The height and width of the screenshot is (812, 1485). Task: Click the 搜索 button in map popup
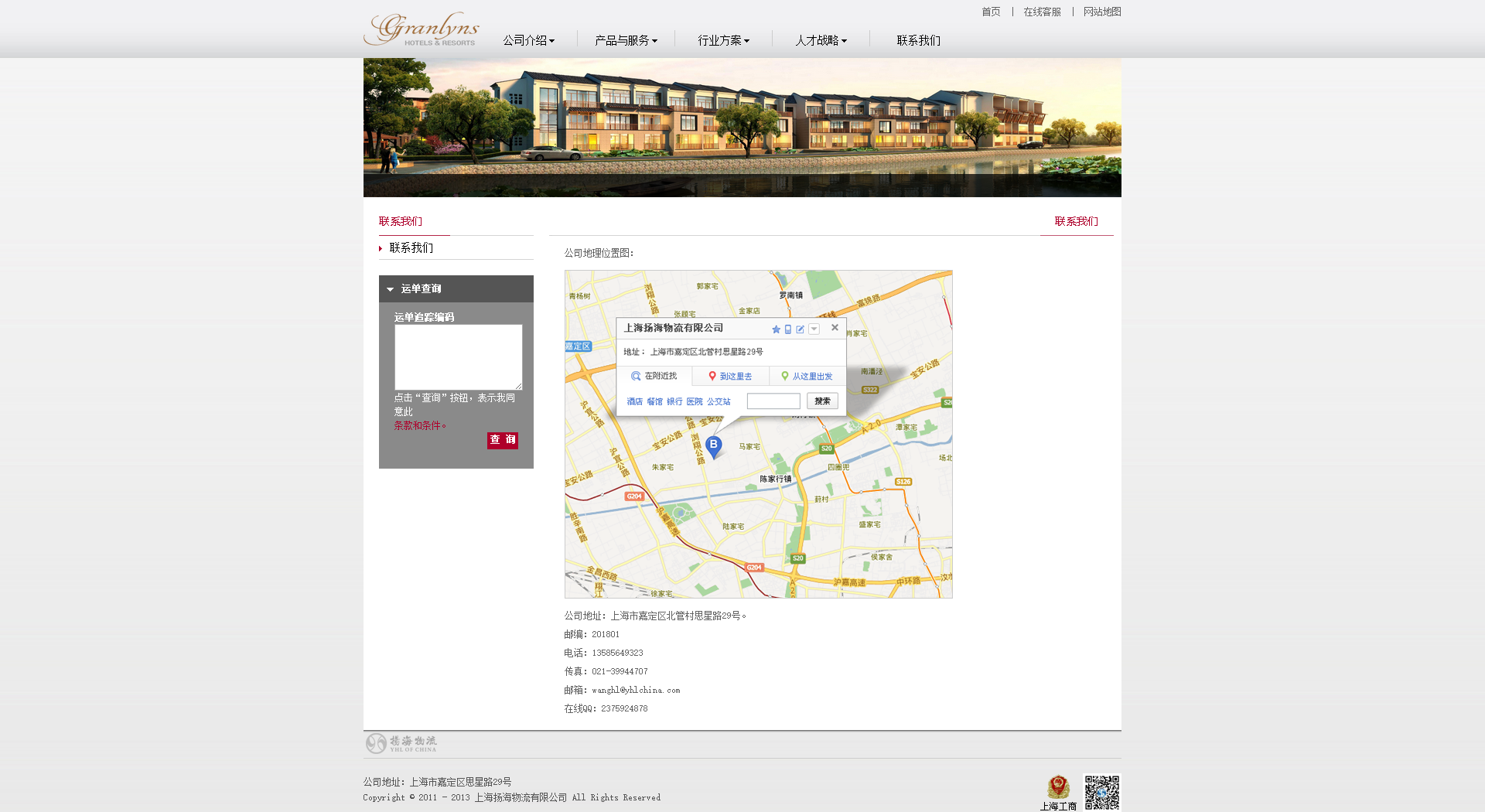pos(822,401)
